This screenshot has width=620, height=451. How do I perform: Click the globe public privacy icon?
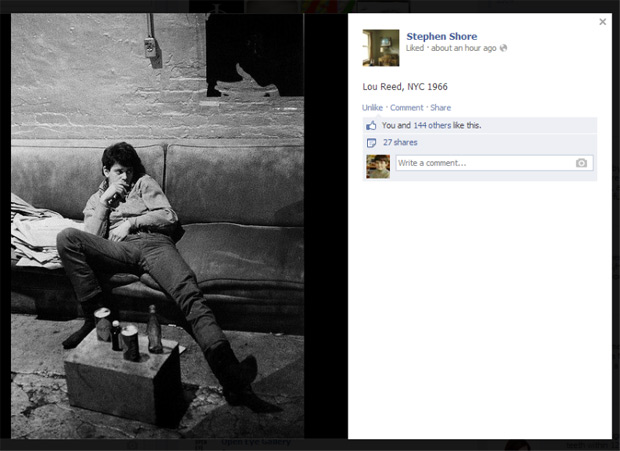point(503,48)
